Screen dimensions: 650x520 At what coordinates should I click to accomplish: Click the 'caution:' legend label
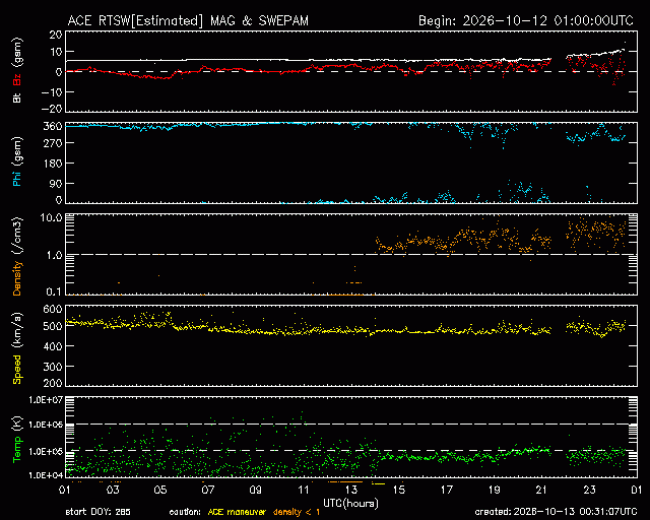pos(185,512)
